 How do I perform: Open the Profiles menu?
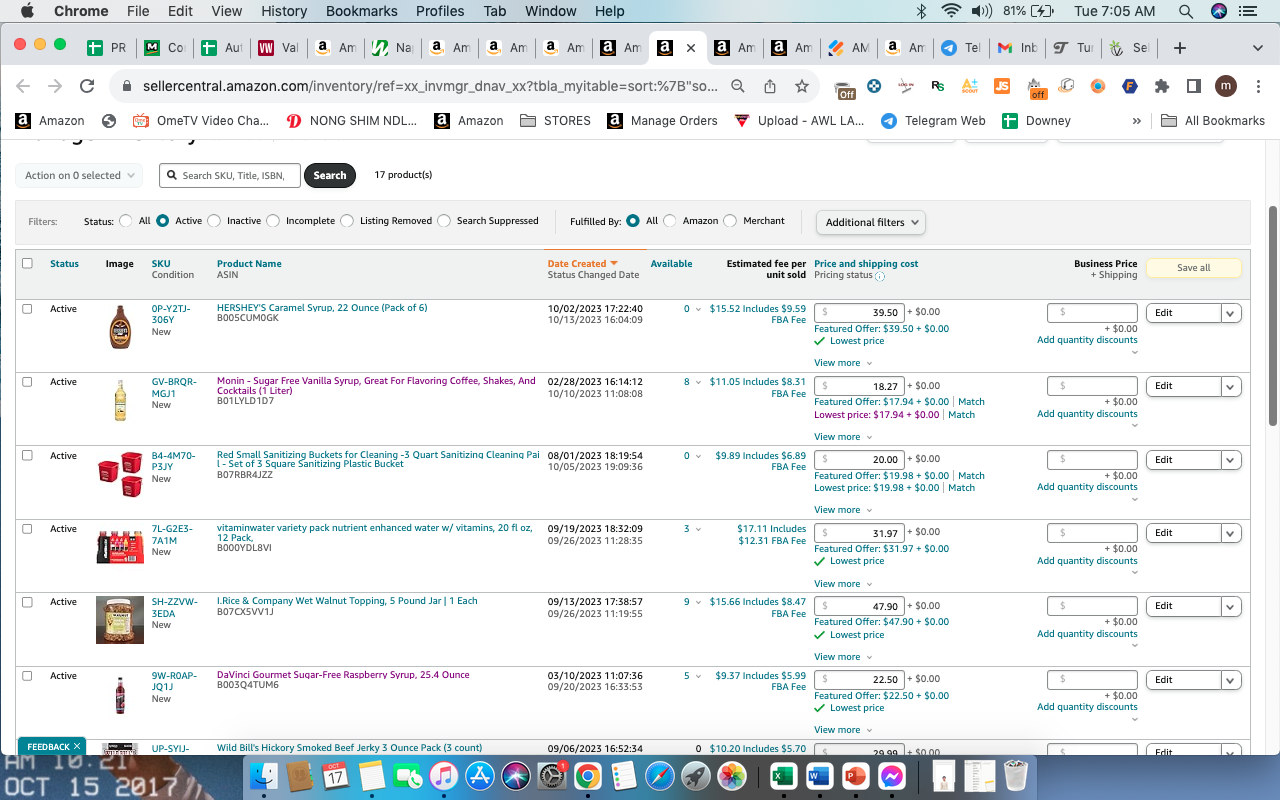coord(440,11)
